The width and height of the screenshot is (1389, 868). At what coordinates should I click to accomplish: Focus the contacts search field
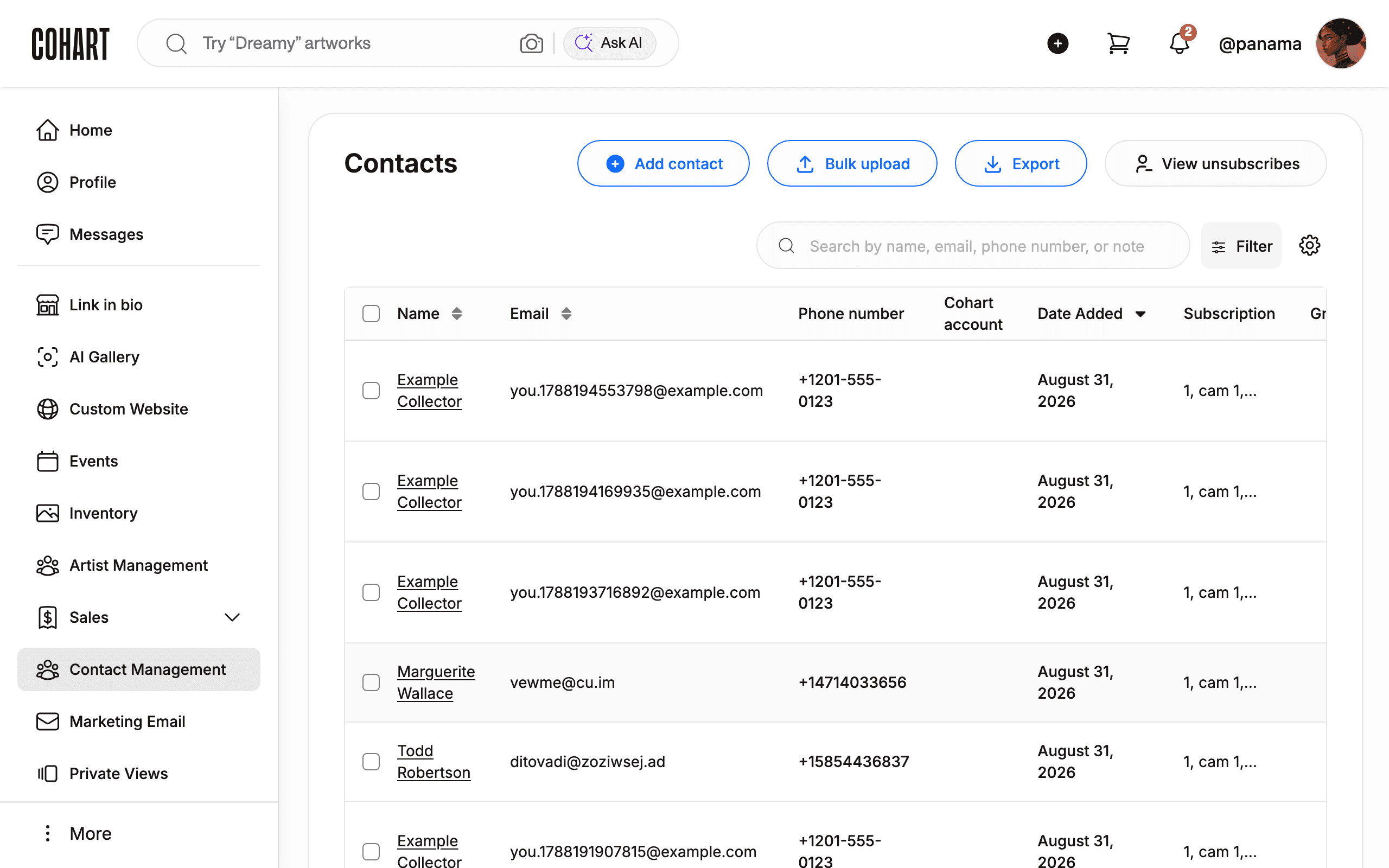tap(973, 246)
